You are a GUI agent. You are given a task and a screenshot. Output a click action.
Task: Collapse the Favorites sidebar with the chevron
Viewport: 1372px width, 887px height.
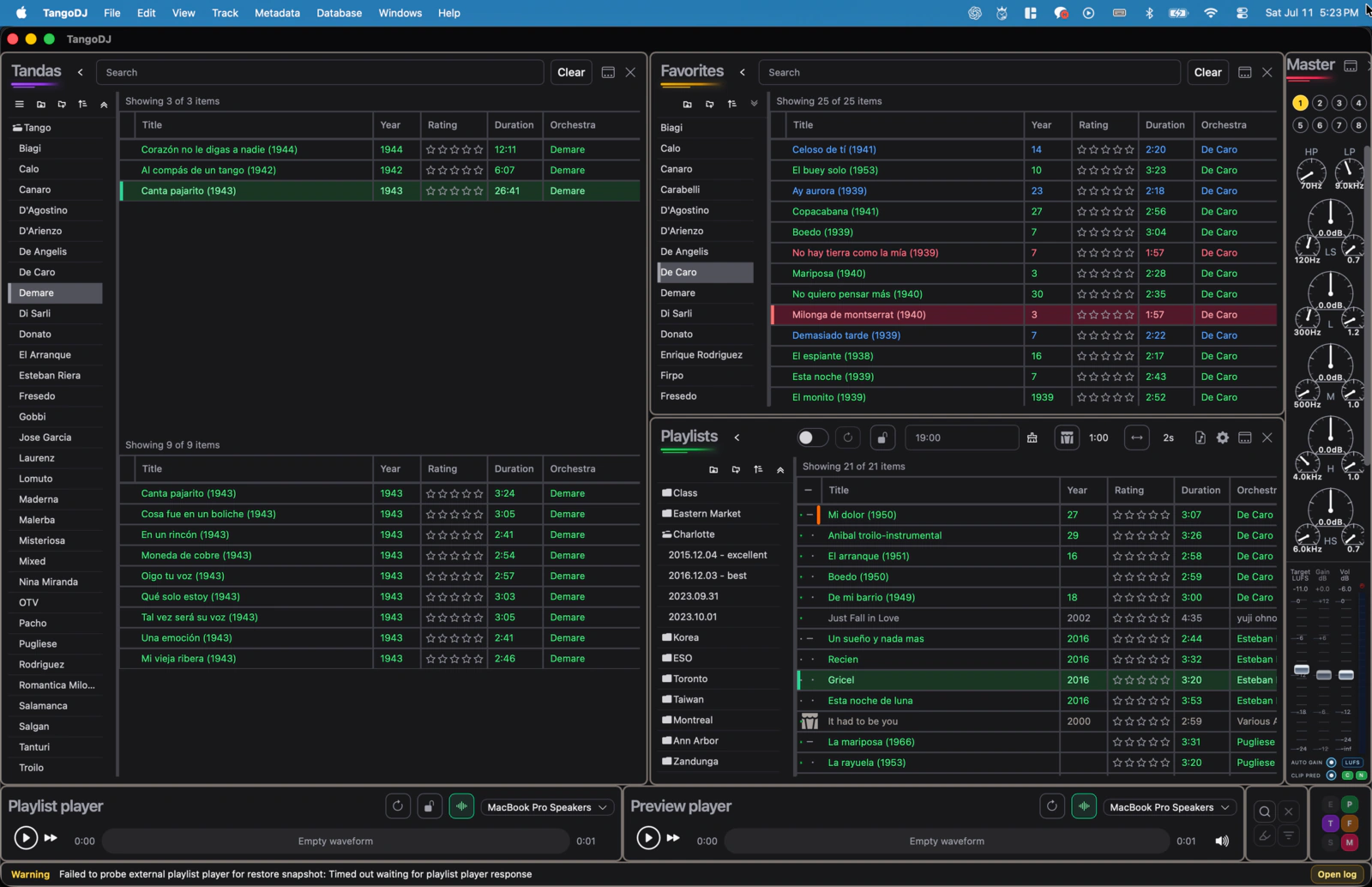pos(743,72)
